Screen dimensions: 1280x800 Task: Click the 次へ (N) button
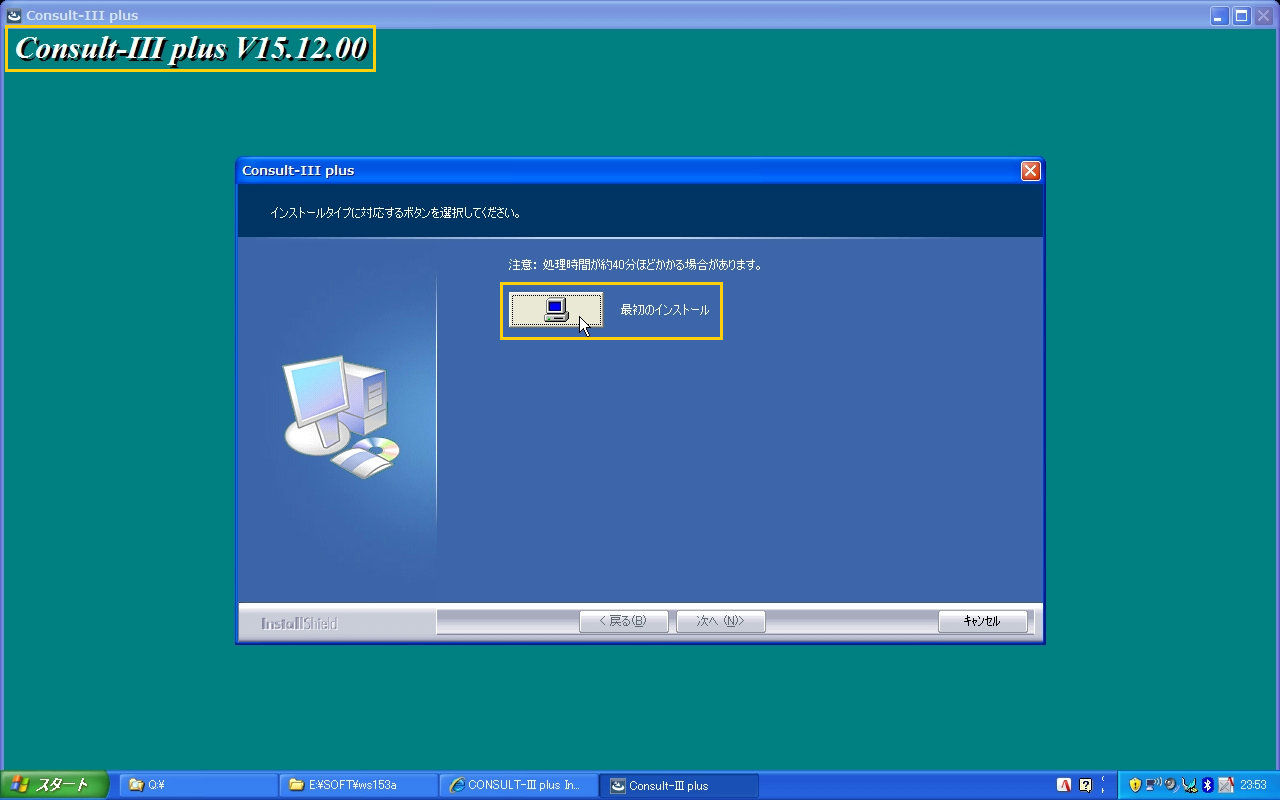[721, 621]
